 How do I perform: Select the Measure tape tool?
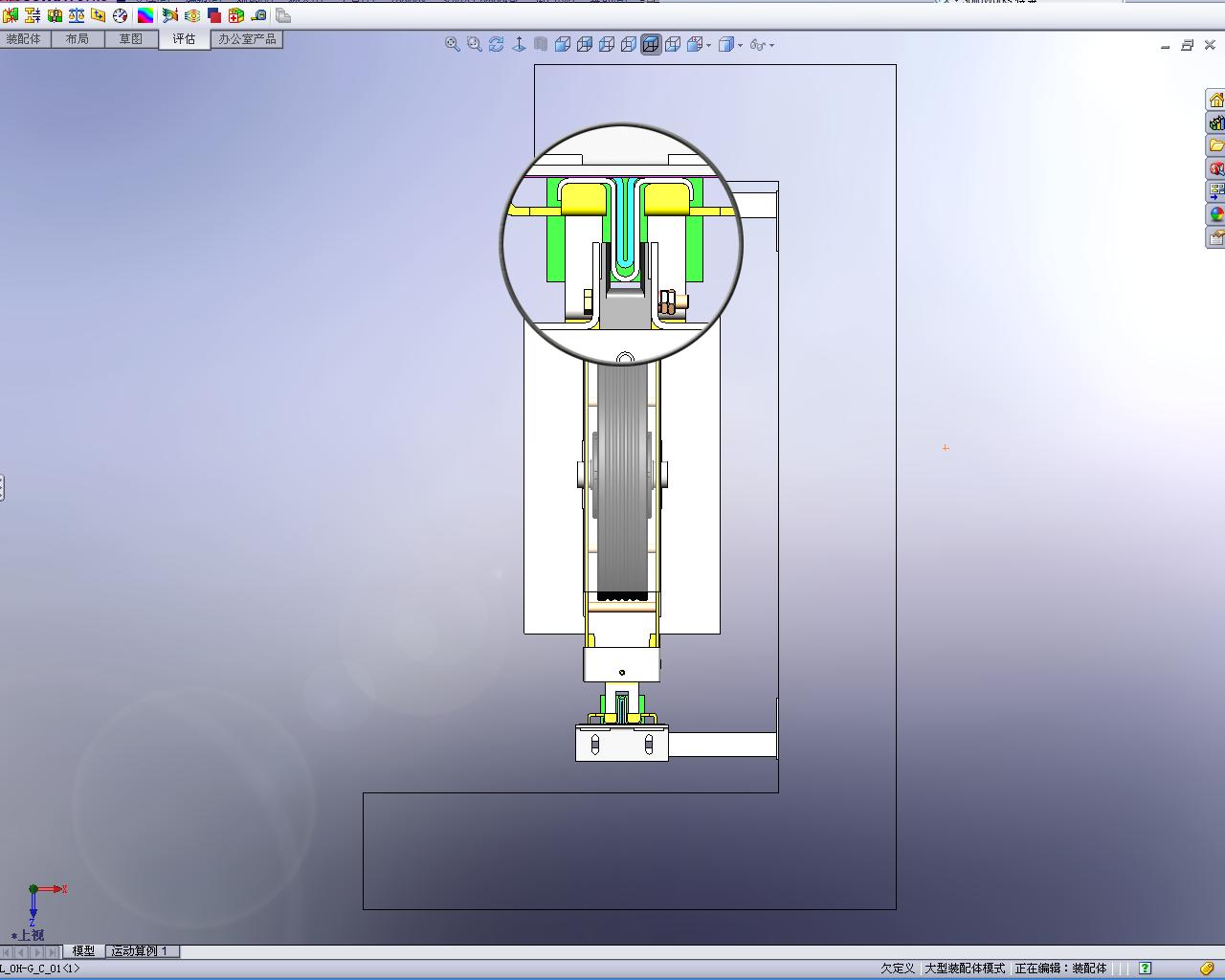click(258, 15)
